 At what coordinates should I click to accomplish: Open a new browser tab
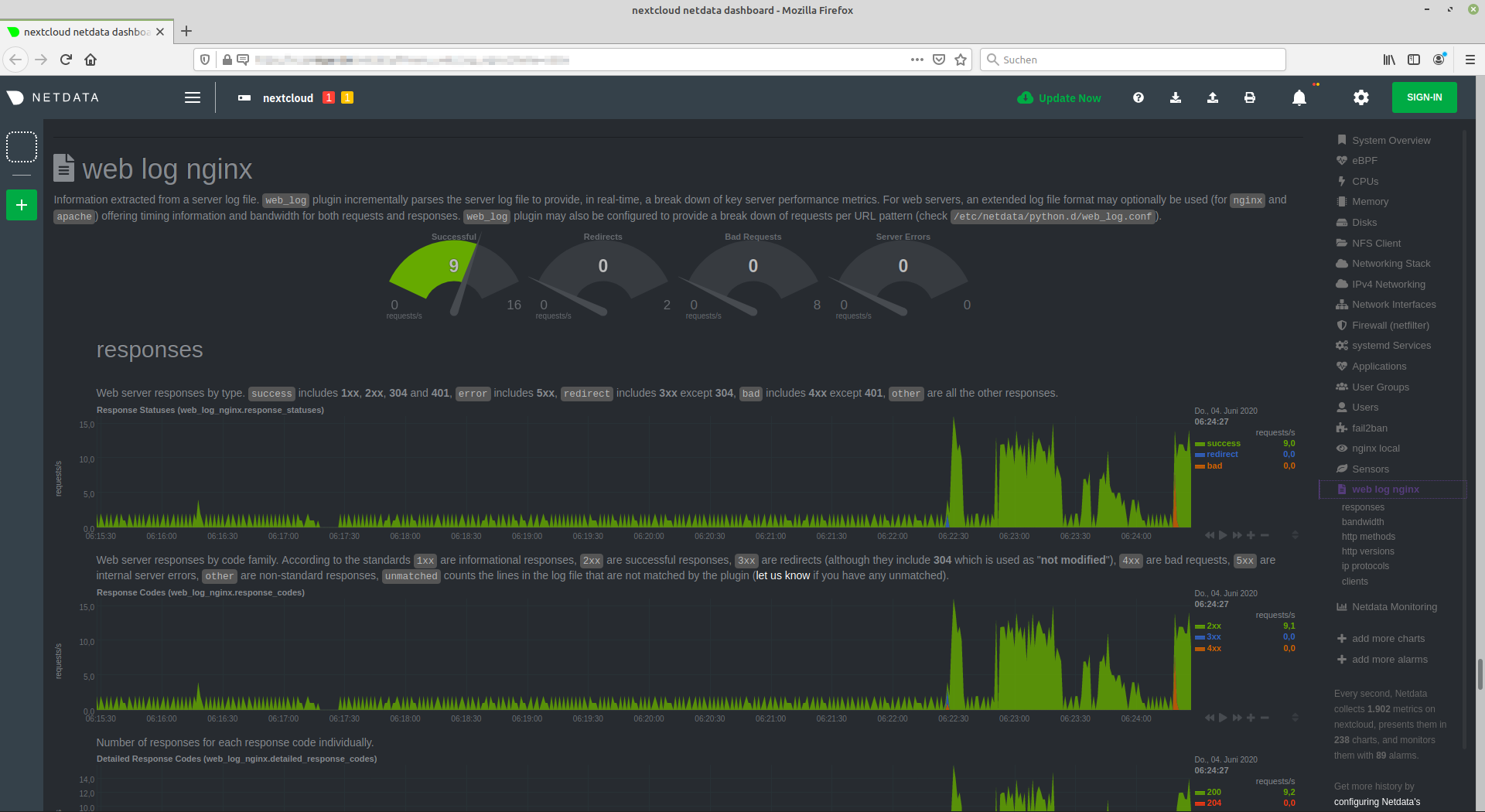(x=186, y=32)
